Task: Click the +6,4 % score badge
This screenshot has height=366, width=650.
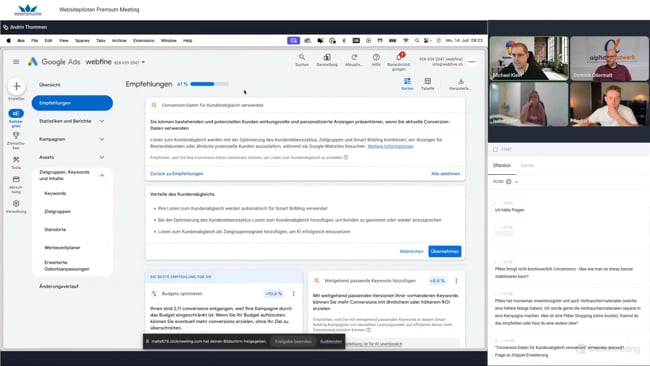Action: (437, 281)
